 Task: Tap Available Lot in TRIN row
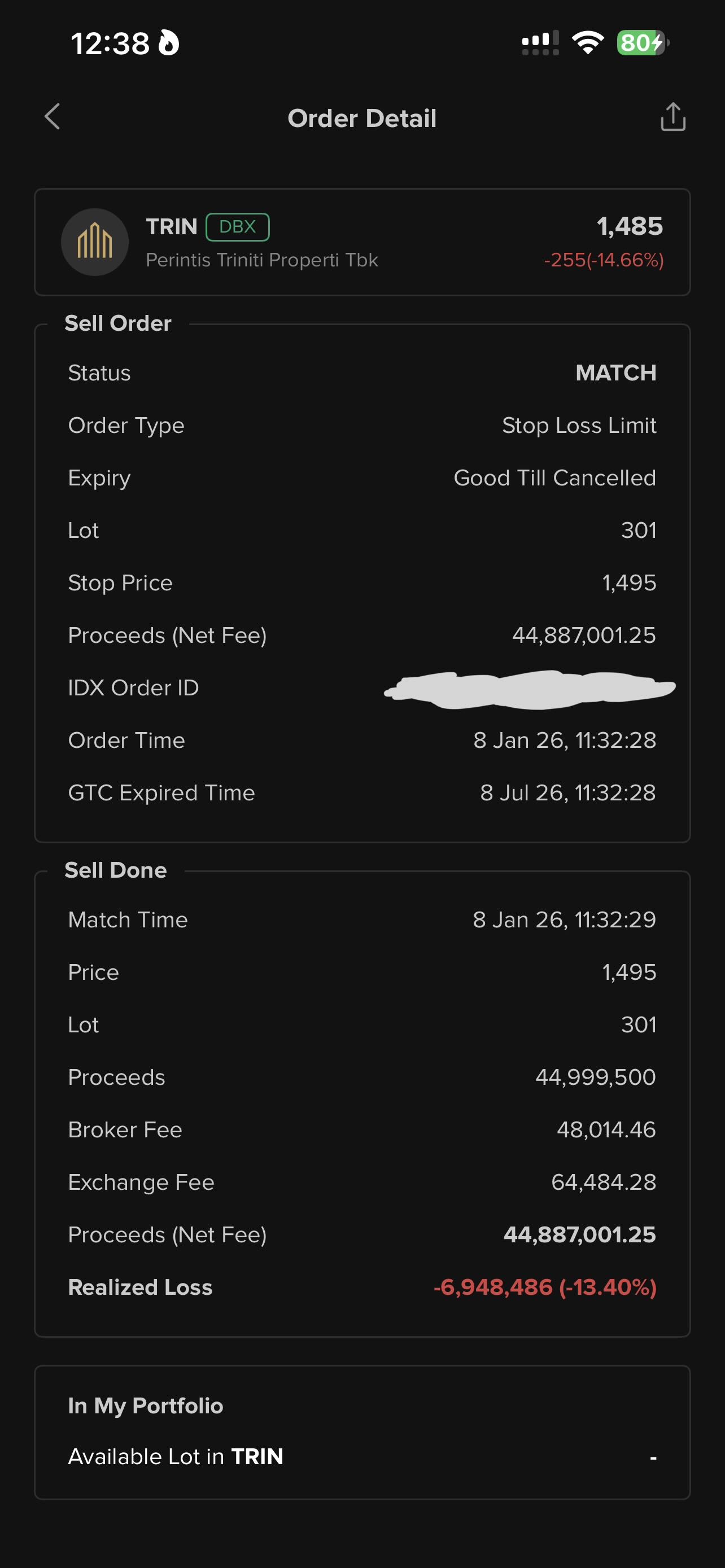(x=362, y=1457)
